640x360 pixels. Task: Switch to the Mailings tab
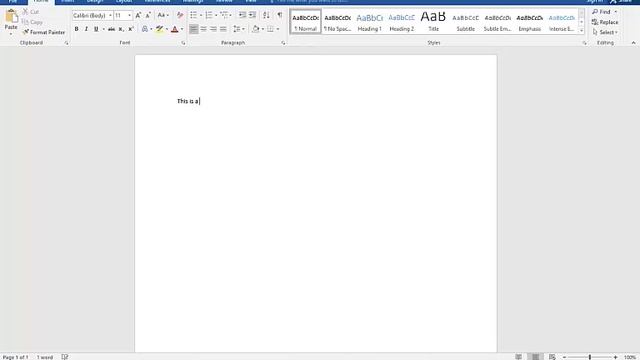(x=193, y=2)
